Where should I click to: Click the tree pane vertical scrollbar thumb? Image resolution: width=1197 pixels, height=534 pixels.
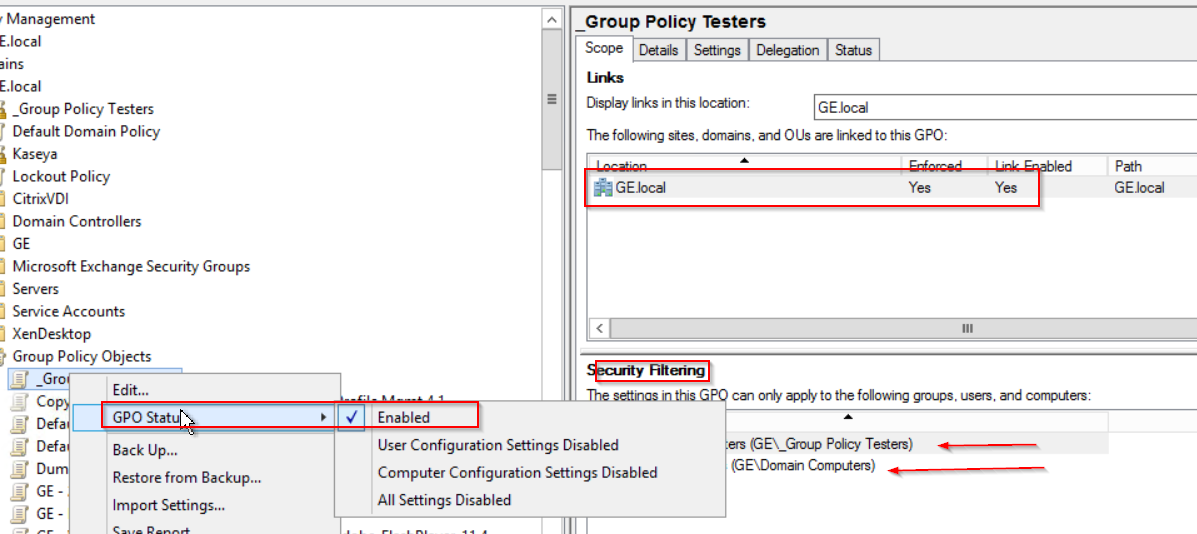tap(551, 99)
